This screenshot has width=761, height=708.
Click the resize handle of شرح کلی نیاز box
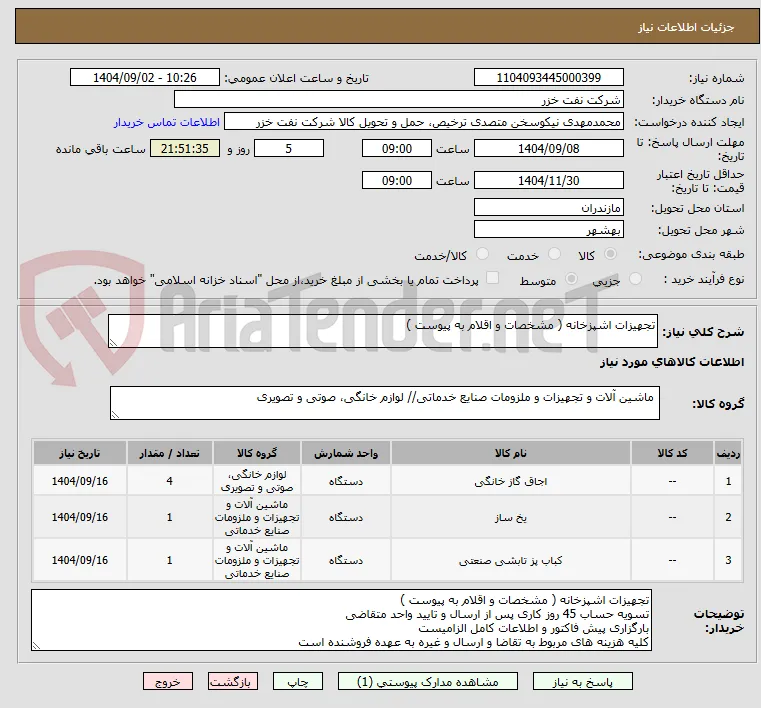click(113, 343)
